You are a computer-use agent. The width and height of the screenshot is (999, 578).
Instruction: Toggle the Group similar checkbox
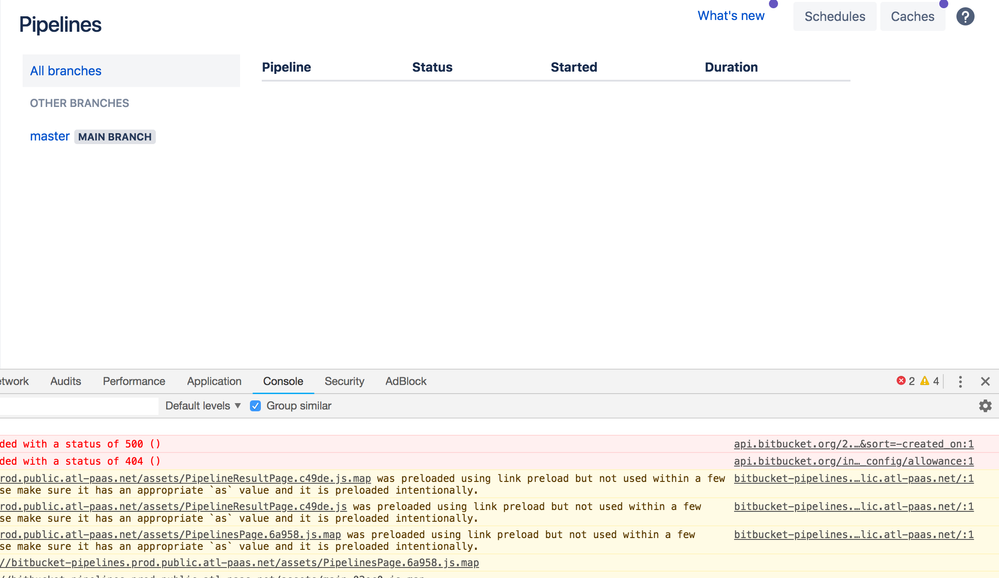255,406
